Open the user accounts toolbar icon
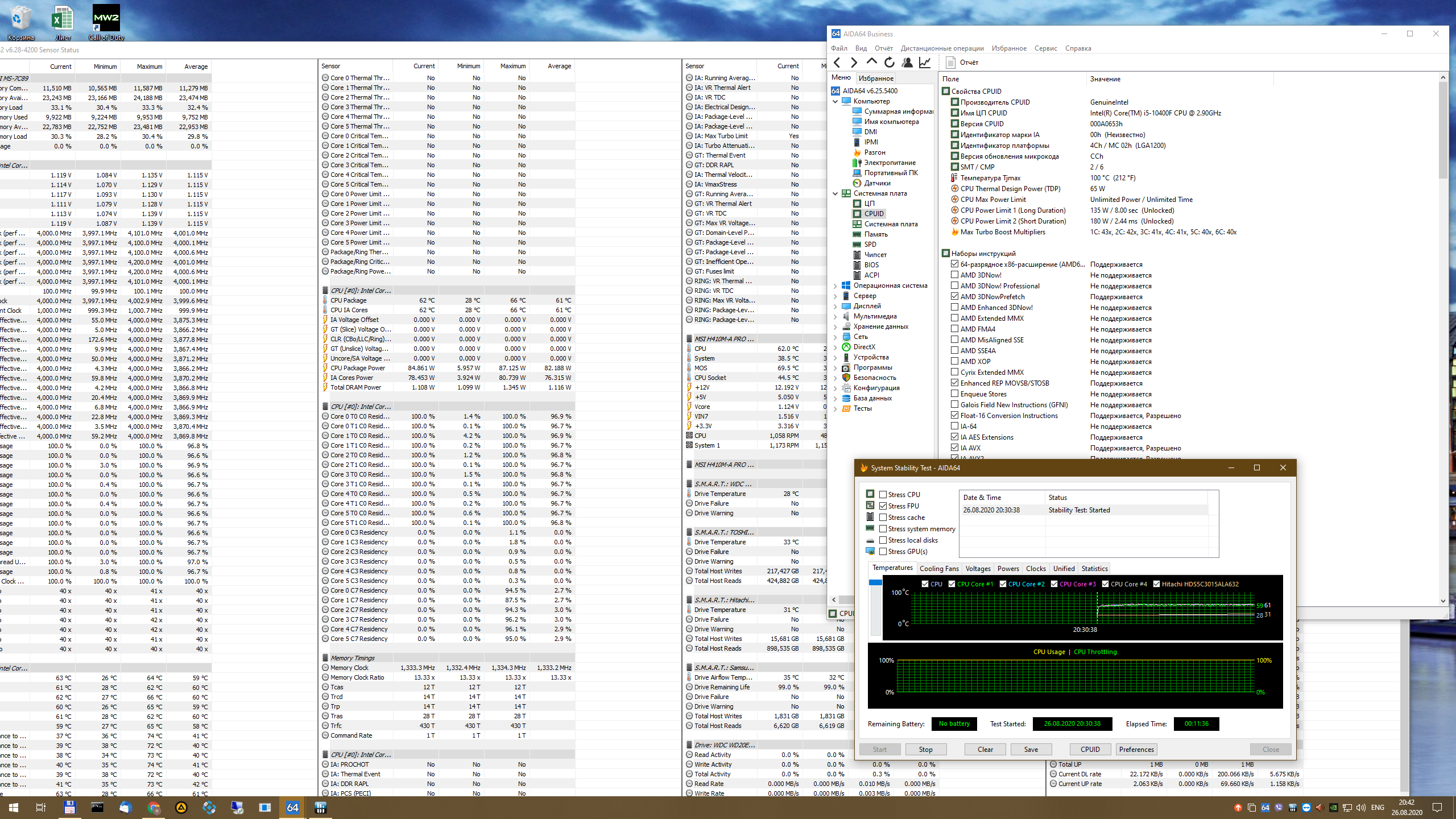 [x=907, y=63]
